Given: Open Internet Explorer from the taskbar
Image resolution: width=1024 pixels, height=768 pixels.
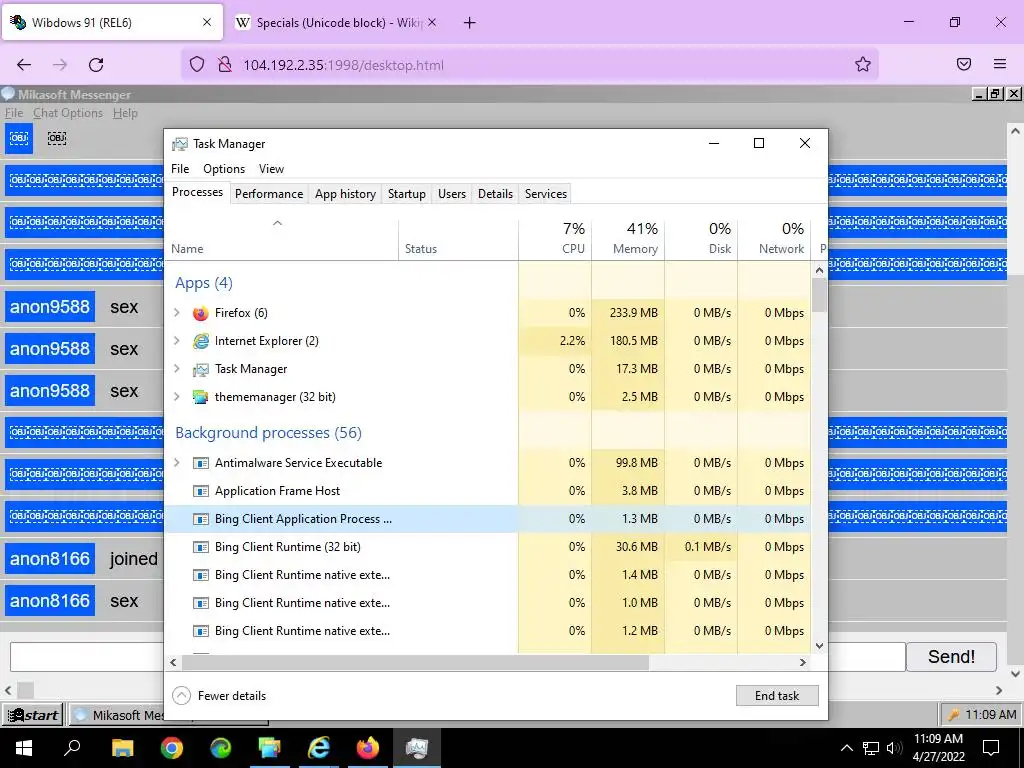Looking at the screenshot, I should point(319,748).
